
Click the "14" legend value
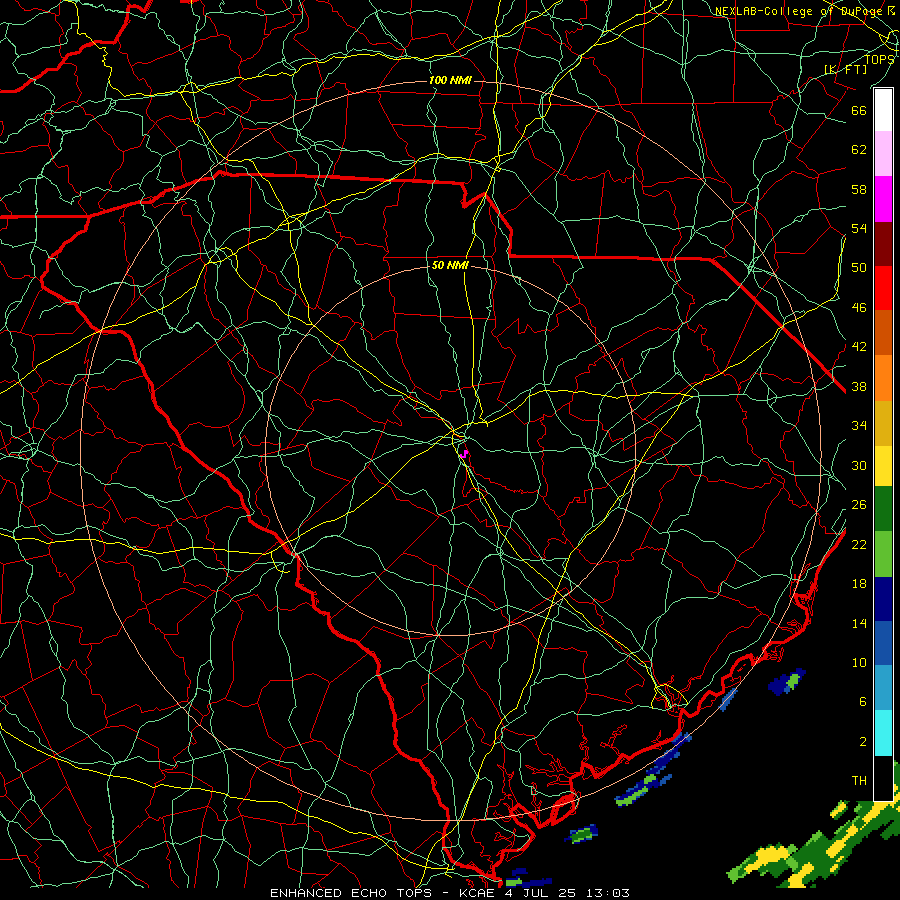(859, 623)
